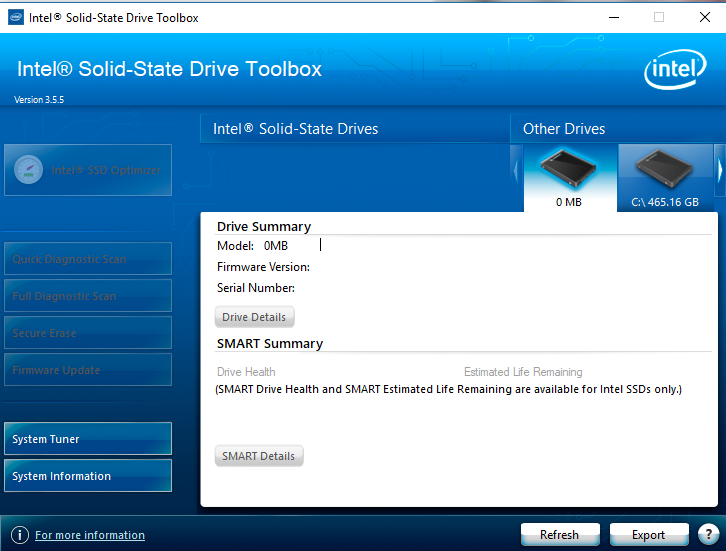The image size is (726, 551).
Task: Open SMART Details
Action: 259,456
